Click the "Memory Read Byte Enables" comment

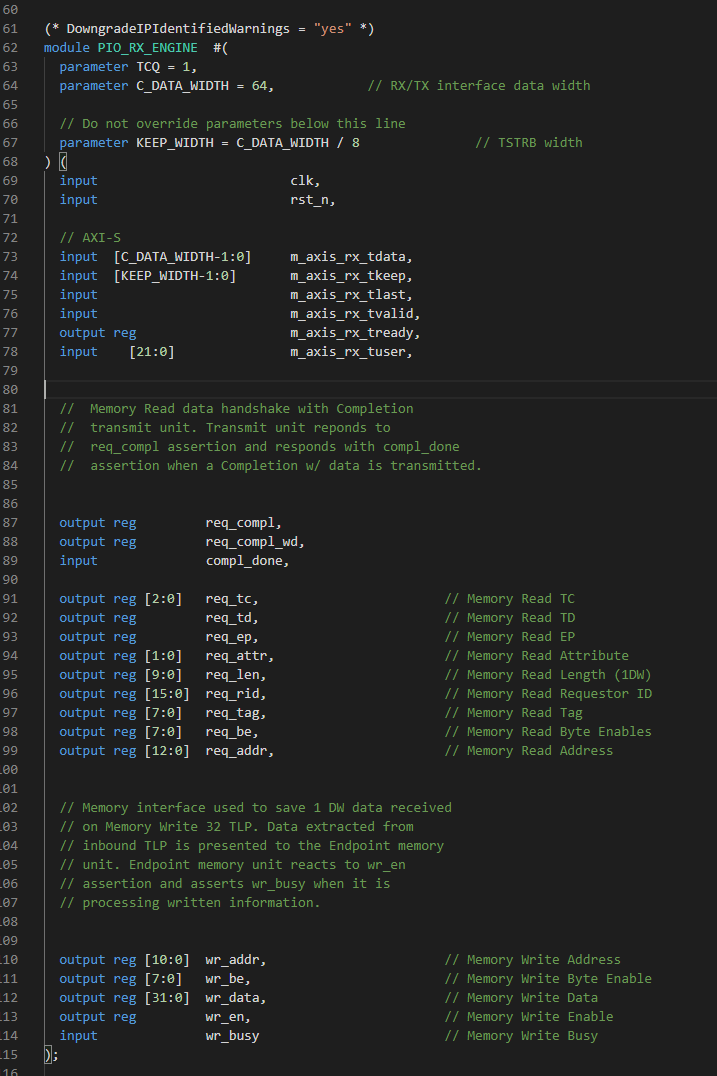(559, 732)
